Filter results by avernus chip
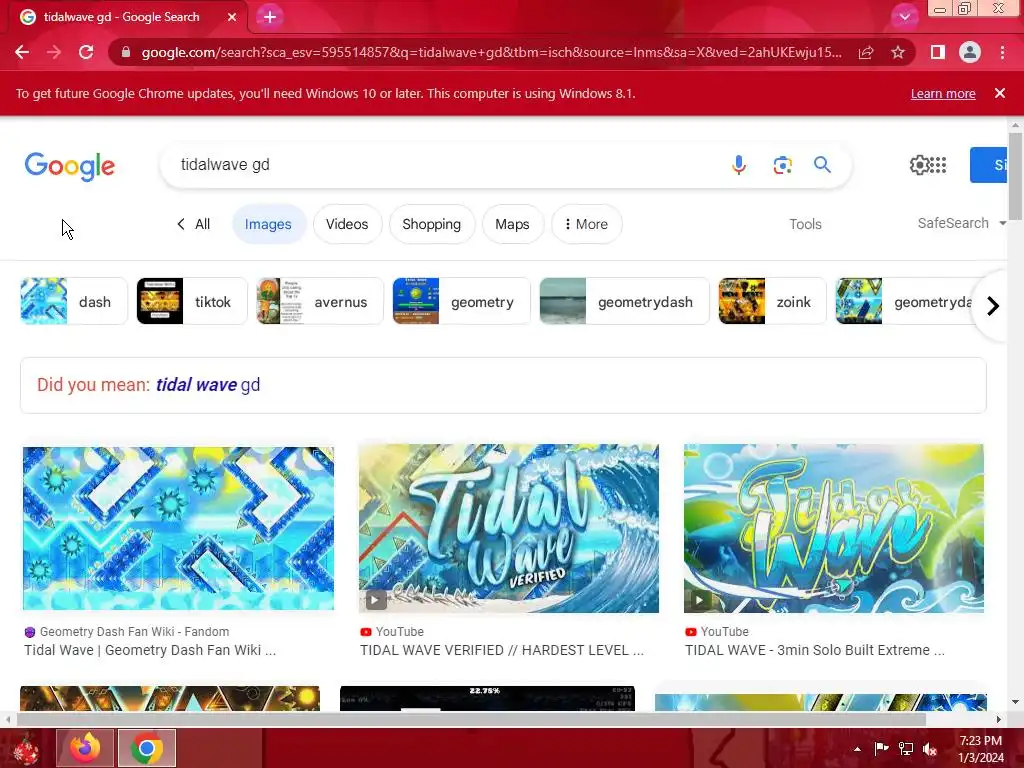This screenshot has height=768, width=1024. point(320,302)
